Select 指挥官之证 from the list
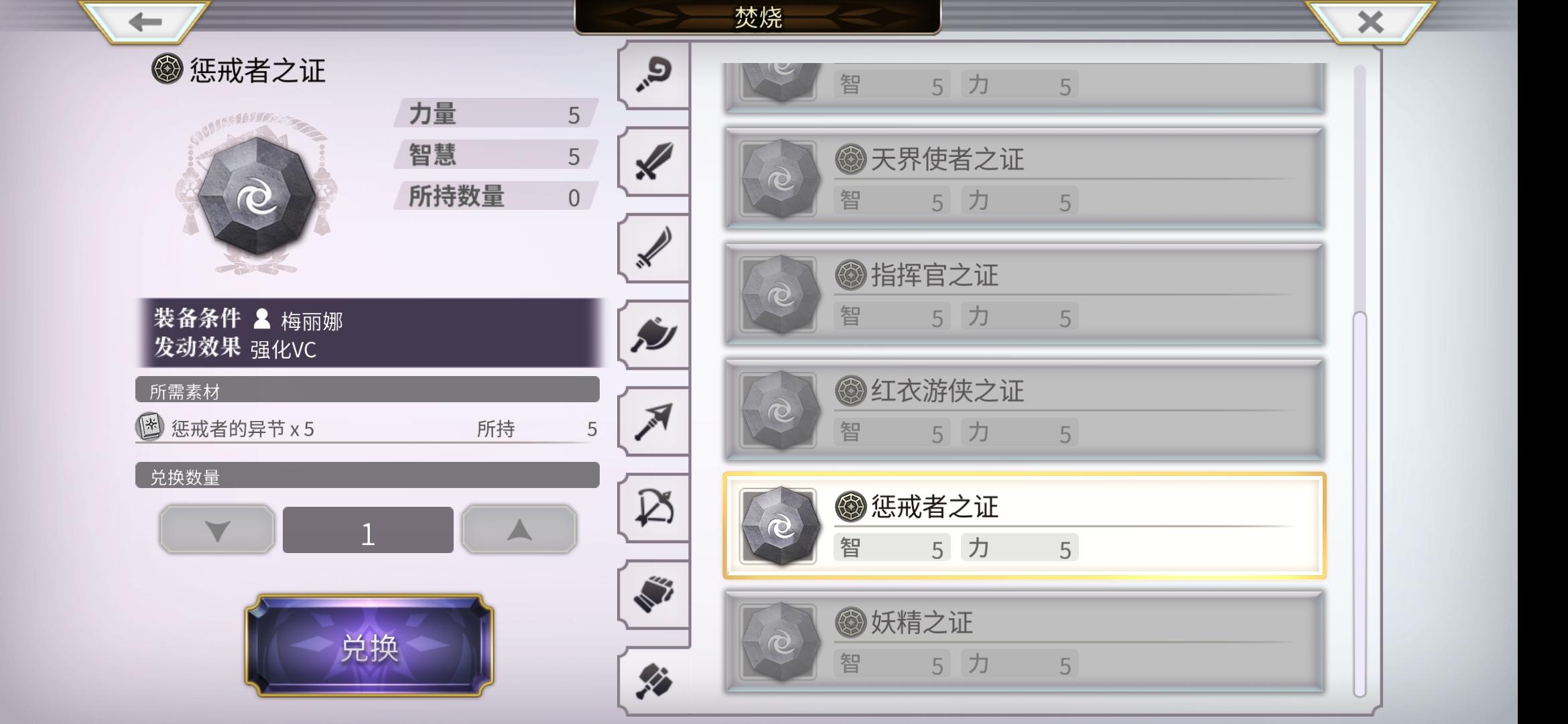The image size is (1568, 724). click(x=1025, y=294)
